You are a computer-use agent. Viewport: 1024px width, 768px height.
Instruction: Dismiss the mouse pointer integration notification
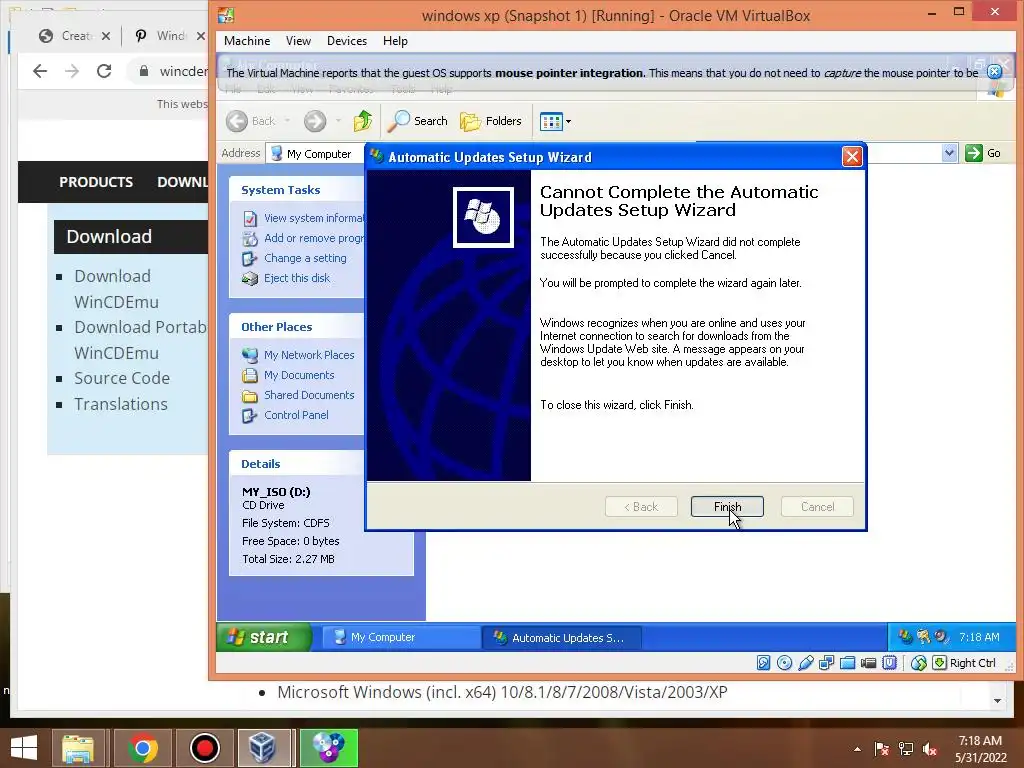coord(994,72)
